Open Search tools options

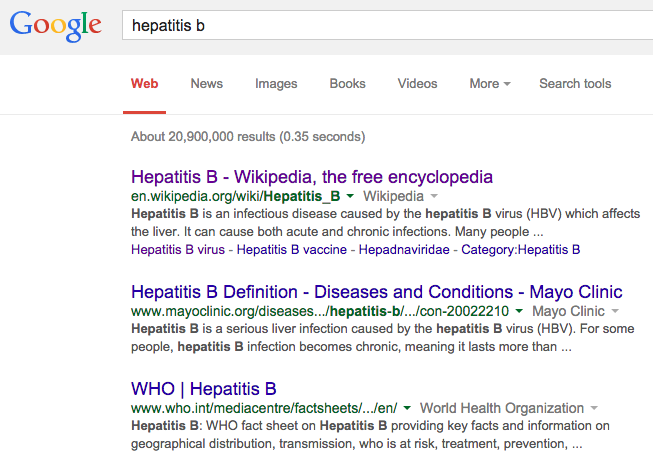[x=575, y=84]
